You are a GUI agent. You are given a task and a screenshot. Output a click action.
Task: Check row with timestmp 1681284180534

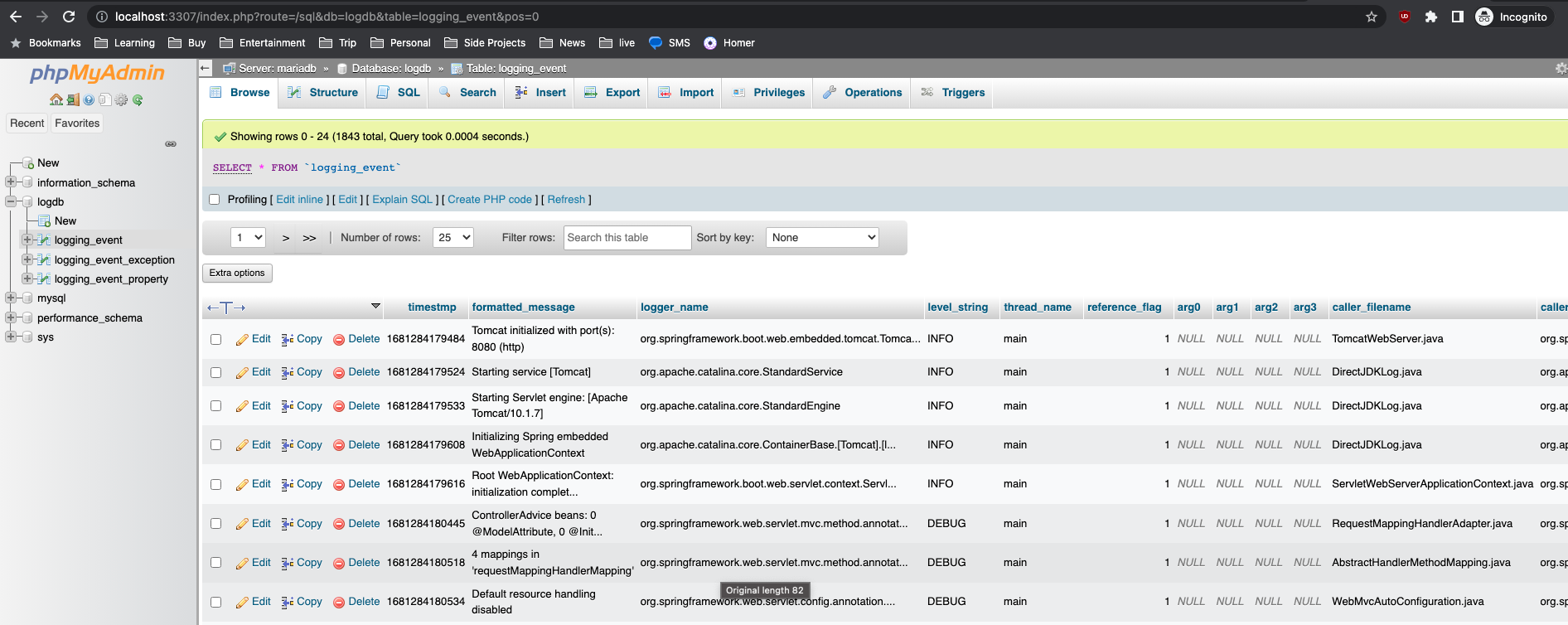(x=215, y=602)
